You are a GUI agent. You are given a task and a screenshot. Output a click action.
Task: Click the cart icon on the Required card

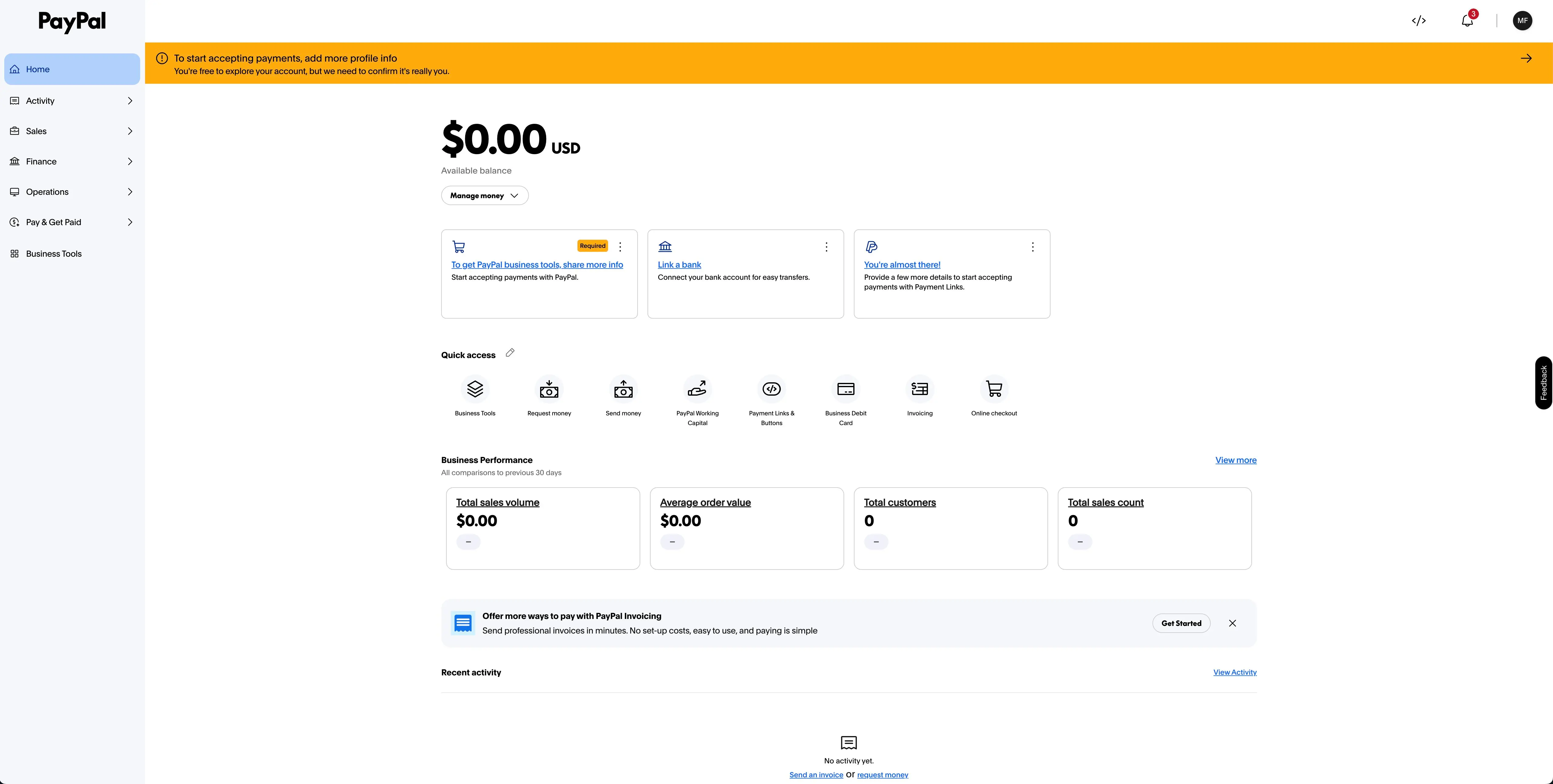click(458, 246)
